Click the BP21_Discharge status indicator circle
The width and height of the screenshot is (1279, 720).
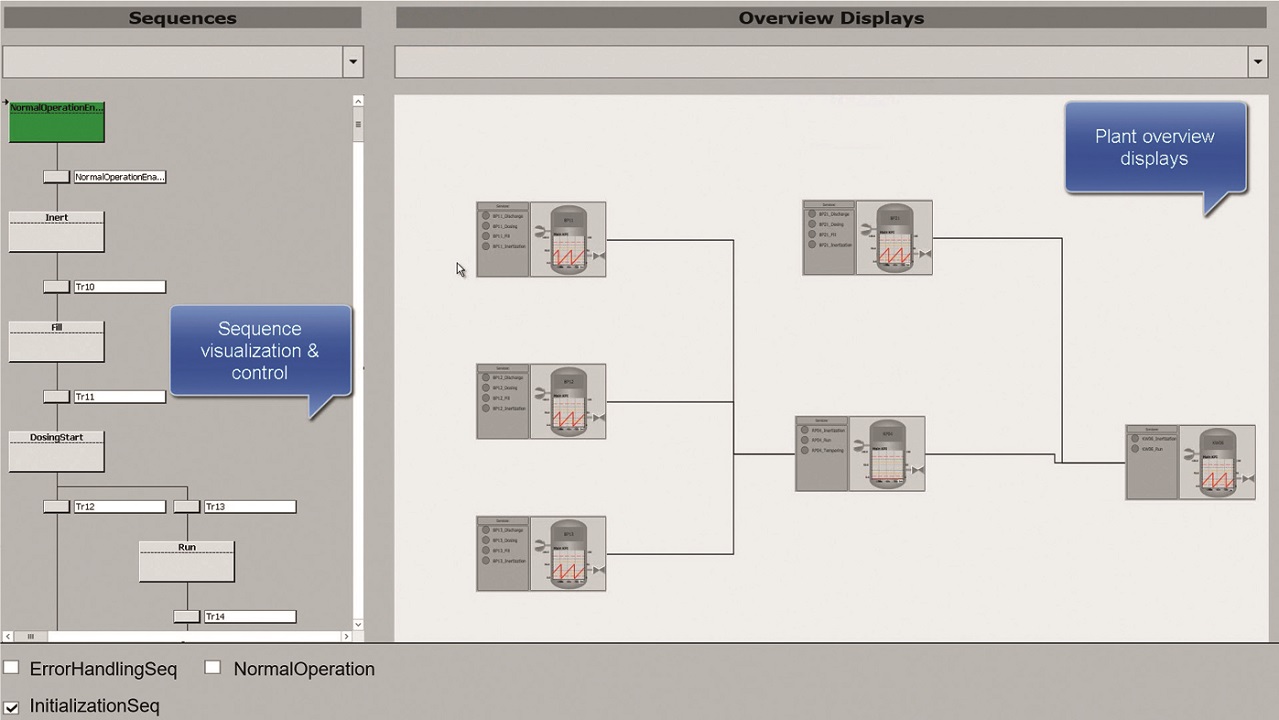pos(812,214)
